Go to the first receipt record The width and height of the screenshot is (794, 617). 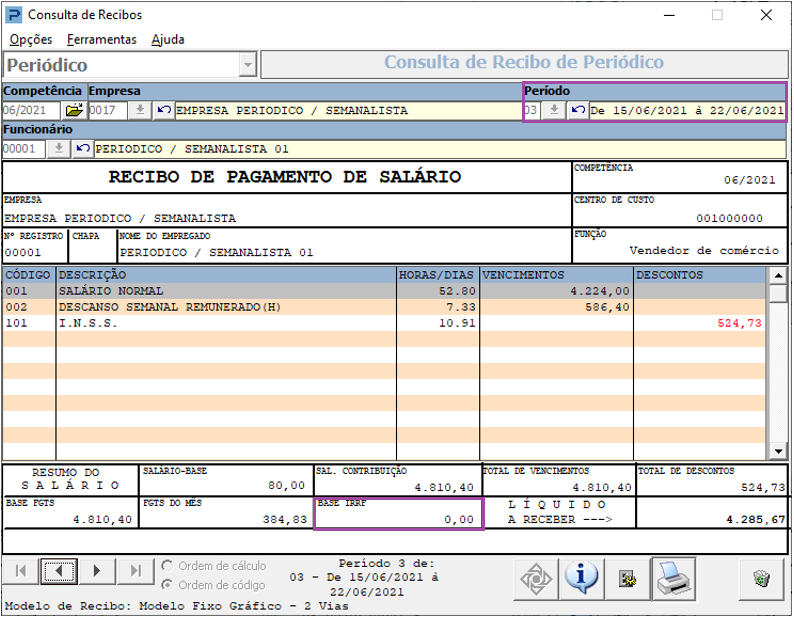click(x=21, y=571)
